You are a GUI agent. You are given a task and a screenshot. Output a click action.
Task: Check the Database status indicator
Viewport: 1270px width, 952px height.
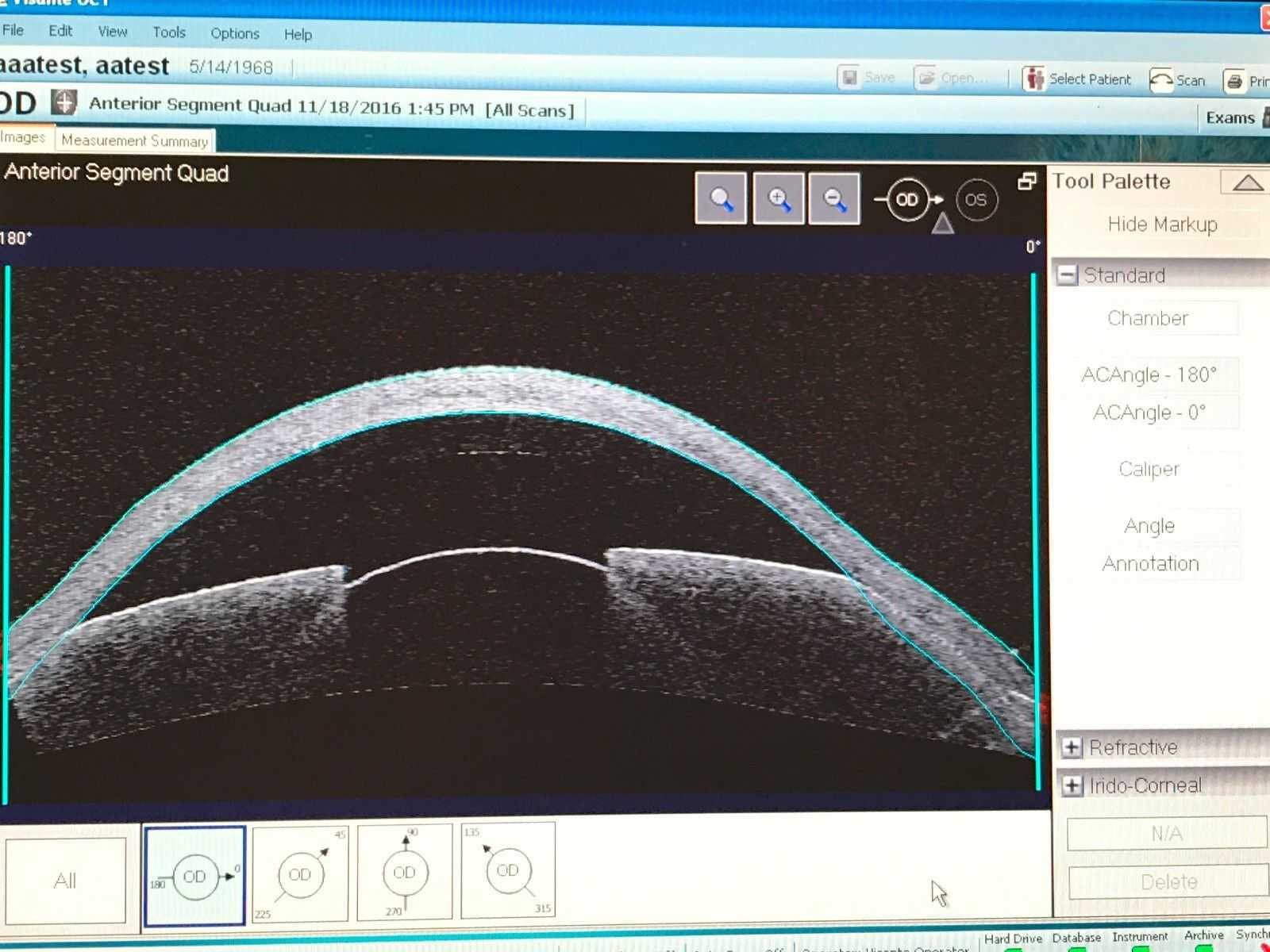pos(1076,937)
